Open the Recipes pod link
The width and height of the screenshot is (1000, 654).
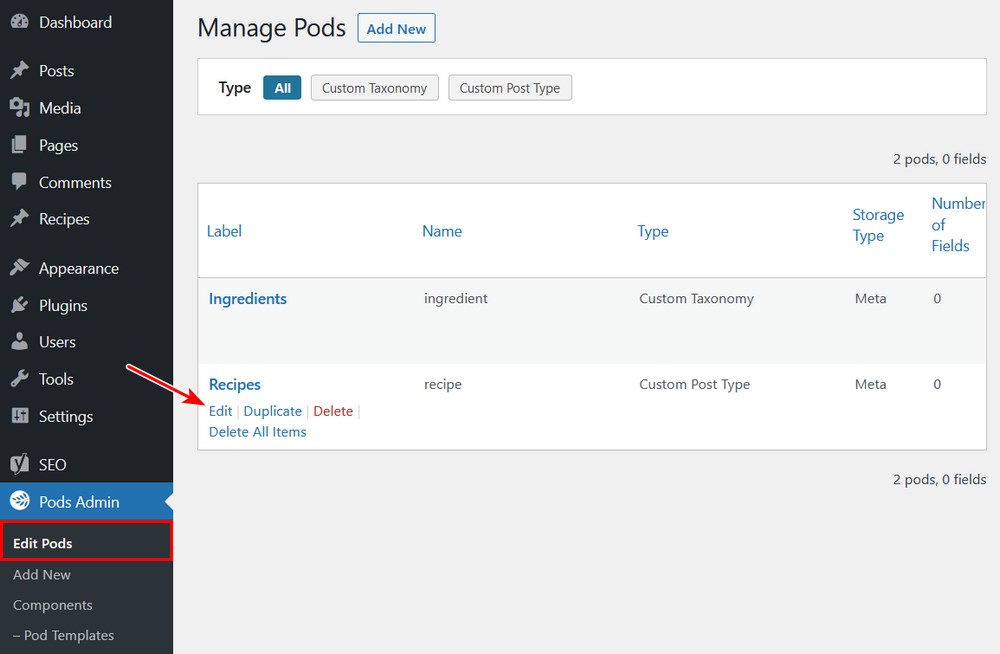click(x=235, y=384)
